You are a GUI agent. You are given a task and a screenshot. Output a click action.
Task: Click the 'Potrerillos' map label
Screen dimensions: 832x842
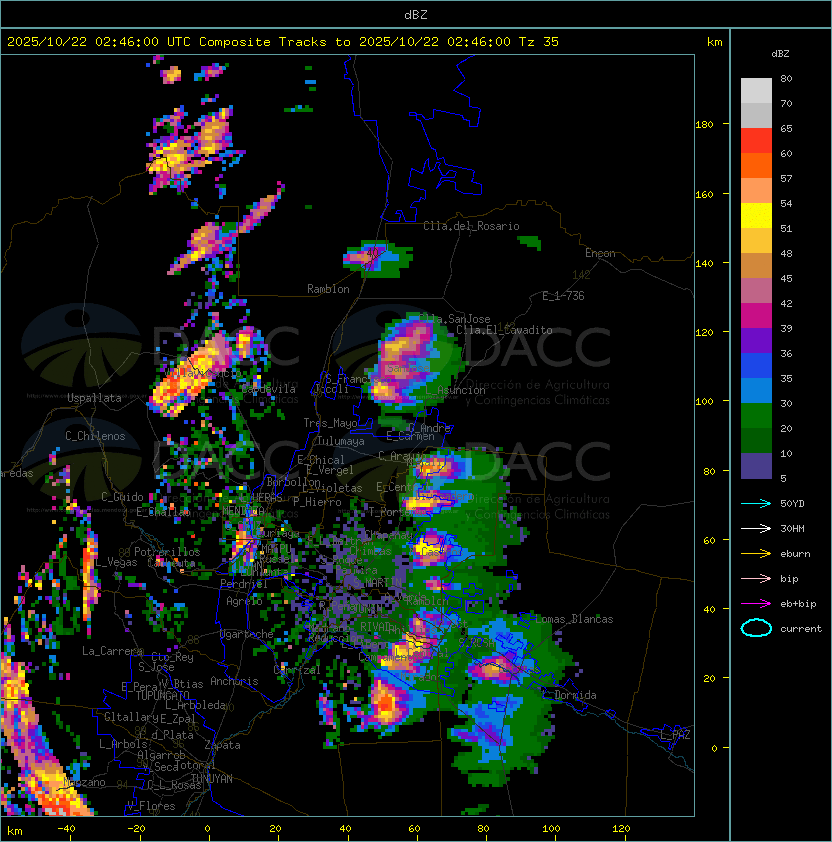pos(167,551)
